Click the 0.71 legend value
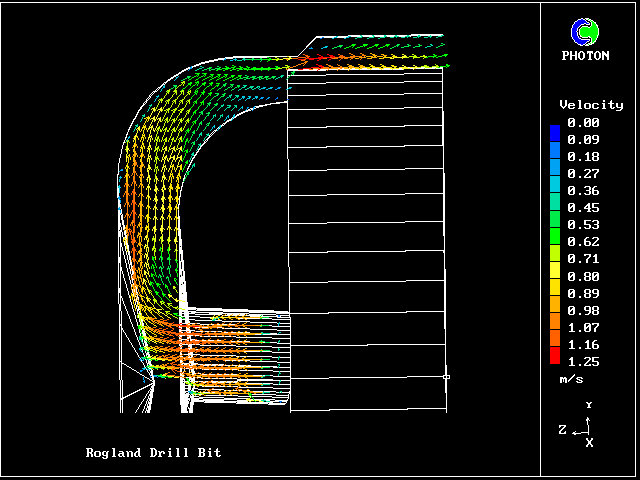The width and height of the screenshot is (640, 480). 583,259
